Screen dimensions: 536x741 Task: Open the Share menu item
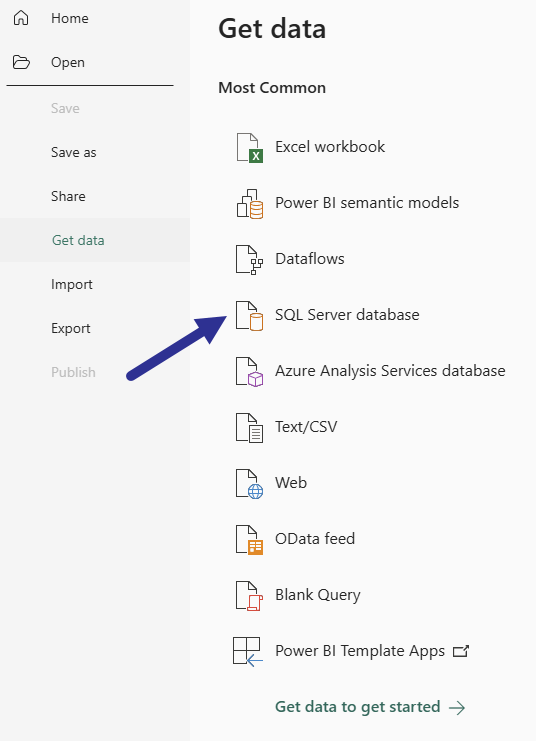coord(68,196)
